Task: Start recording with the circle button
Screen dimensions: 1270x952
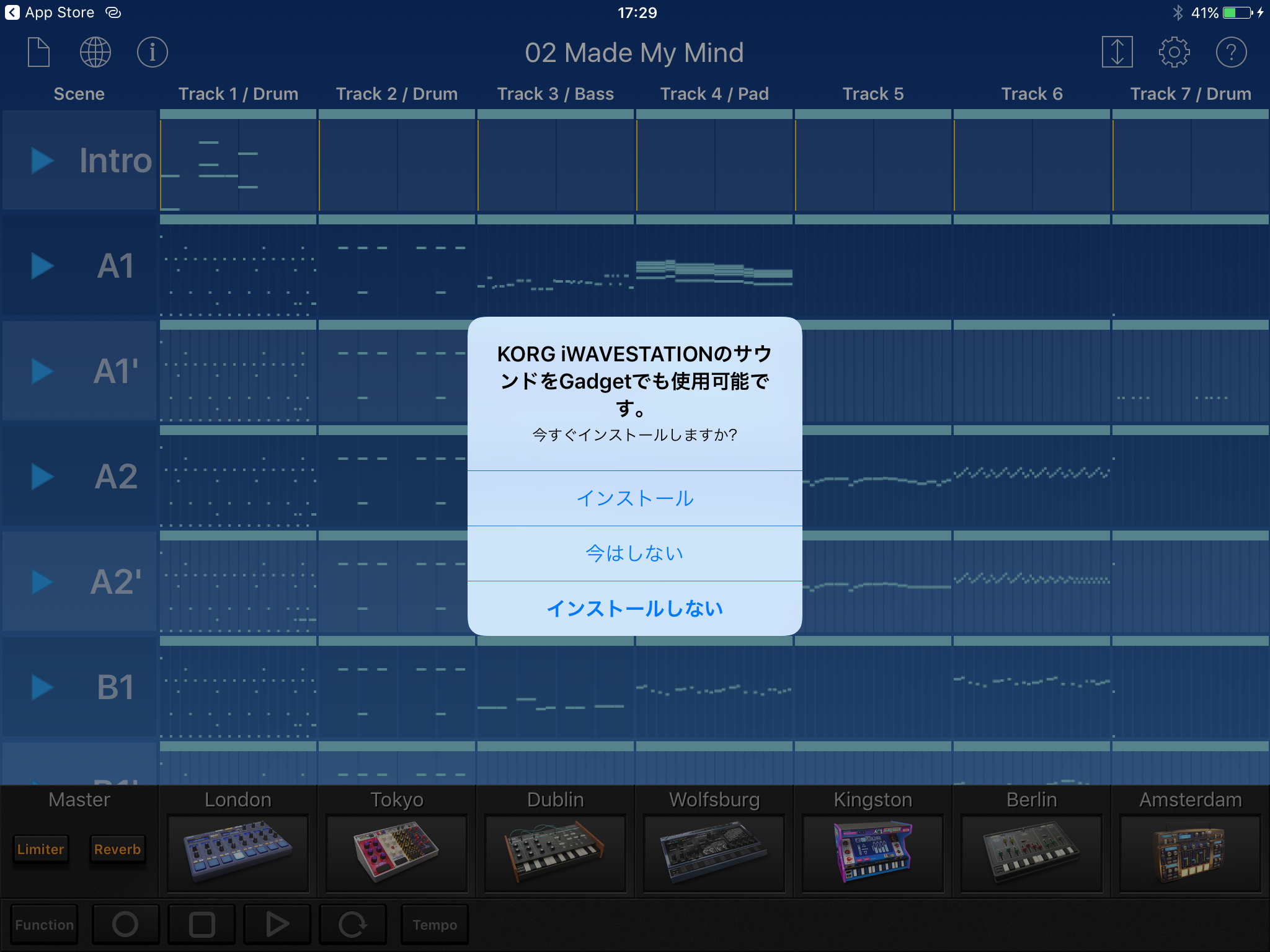Action: (125, 925)
